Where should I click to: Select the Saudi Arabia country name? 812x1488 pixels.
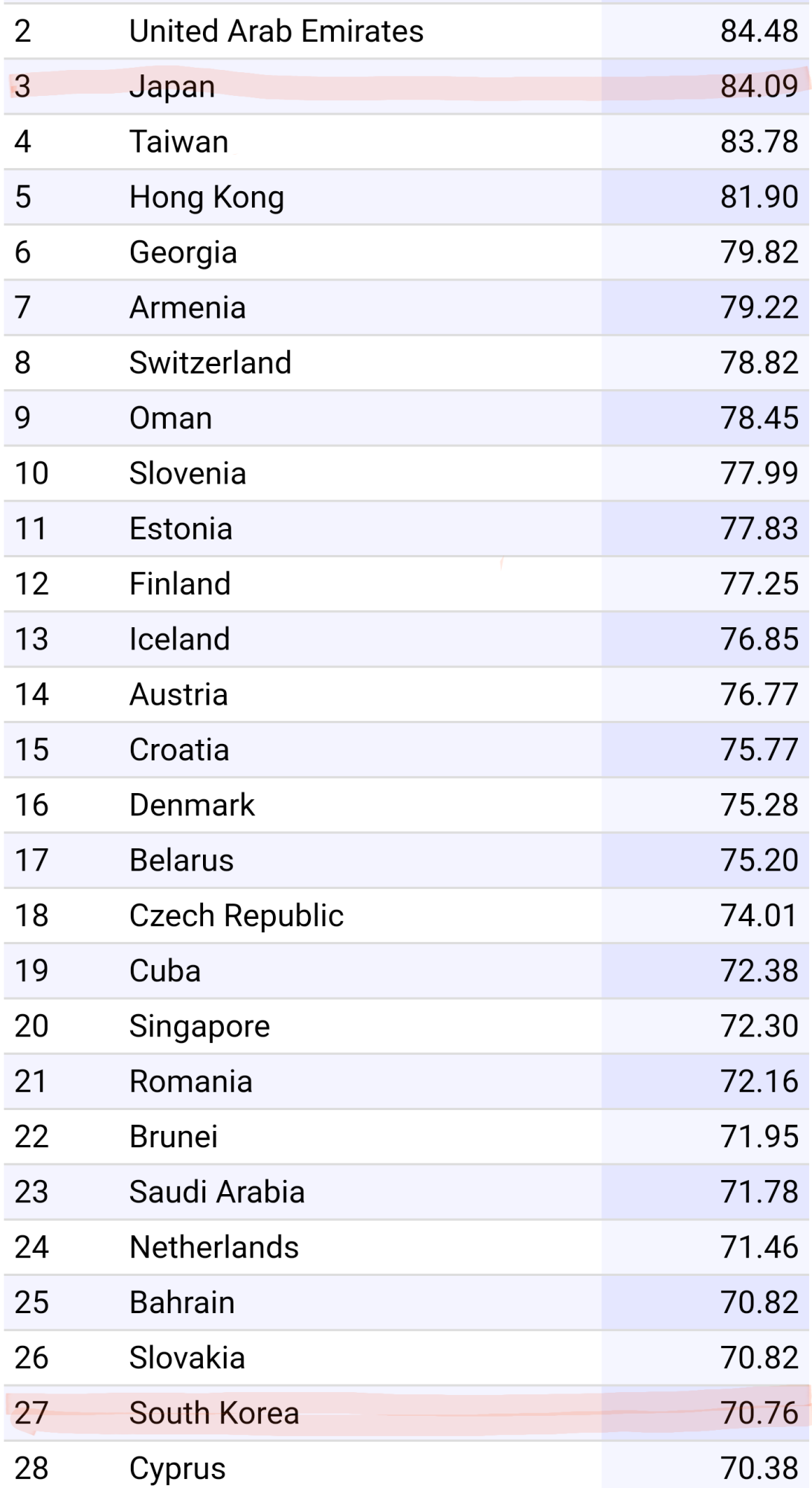[x=216, y=1192]
